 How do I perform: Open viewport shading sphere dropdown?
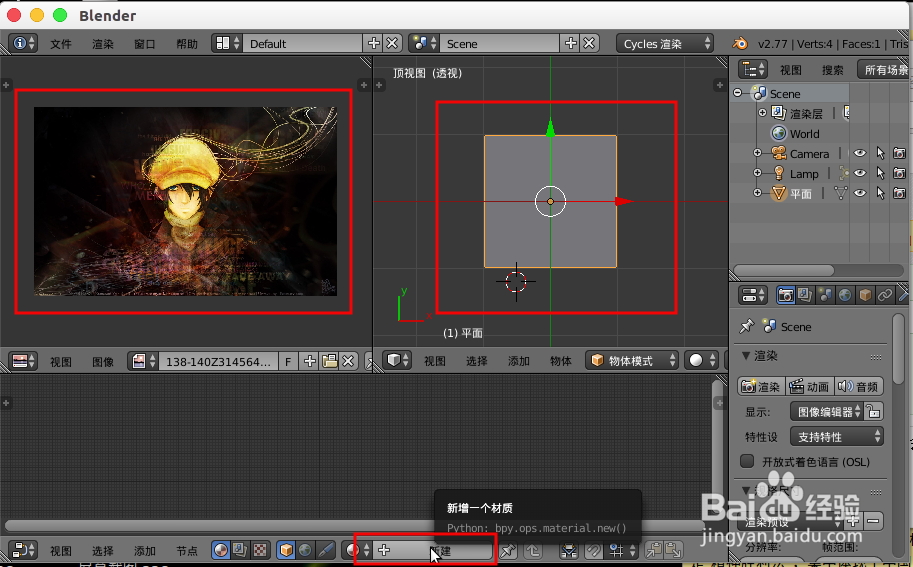point(700,360)
